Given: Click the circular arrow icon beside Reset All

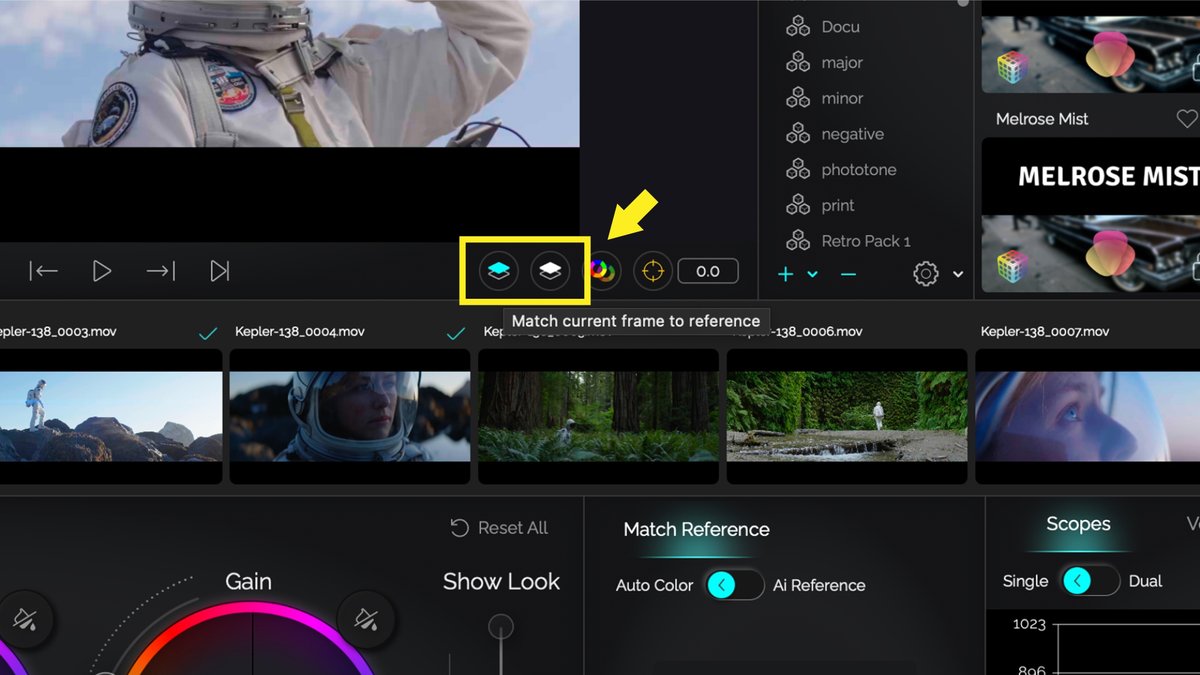Looking at the screenshot, I should [x=459, y=528].
